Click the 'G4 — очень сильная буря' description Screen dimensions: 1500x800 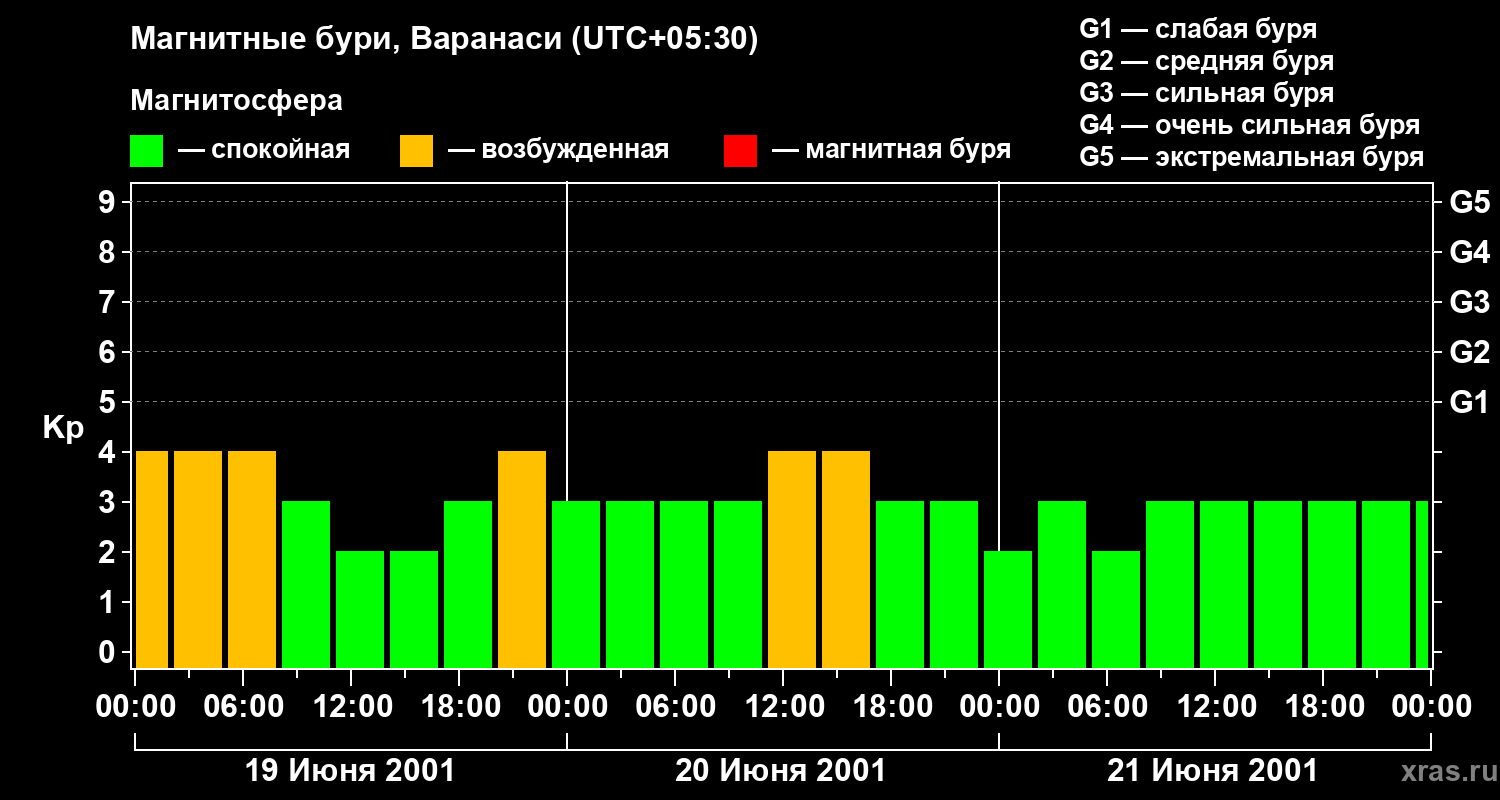point(1250,124)
